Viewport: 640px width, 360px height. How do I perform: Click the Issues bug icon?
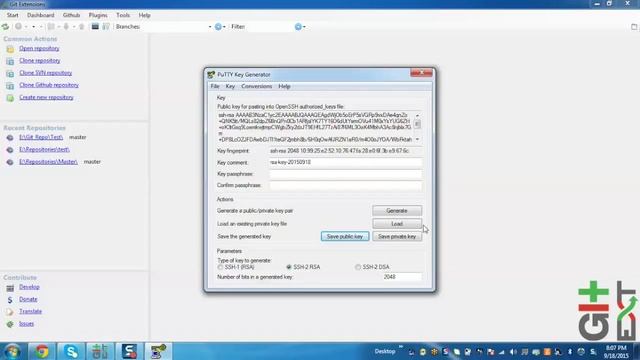(10, 324)
